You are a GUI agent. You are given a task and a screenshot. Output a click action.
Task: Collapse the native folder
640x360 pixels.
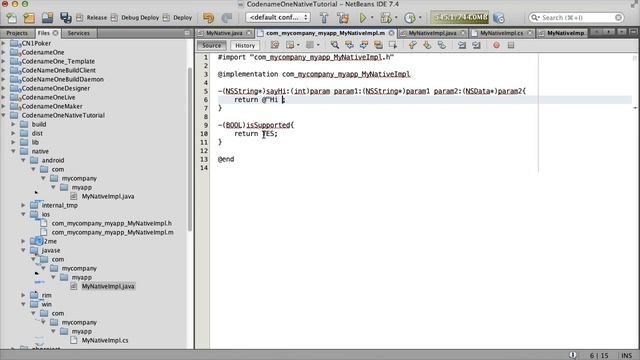coord(13,151)
